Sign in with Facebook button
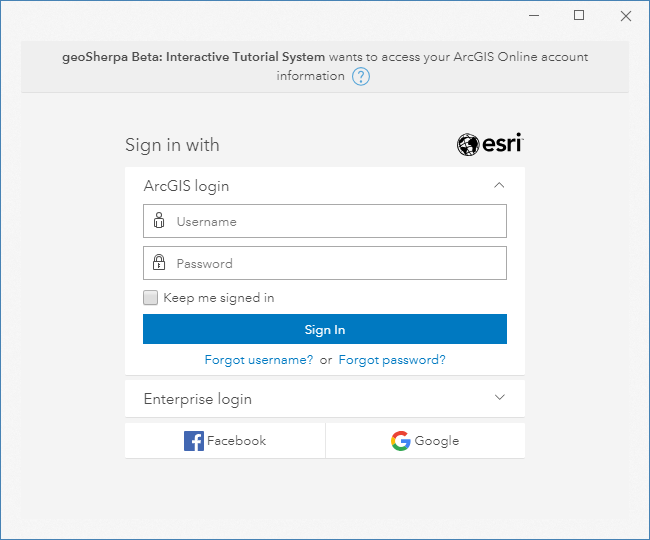Viewport: 650px width, 540px height. click(225, 441)
